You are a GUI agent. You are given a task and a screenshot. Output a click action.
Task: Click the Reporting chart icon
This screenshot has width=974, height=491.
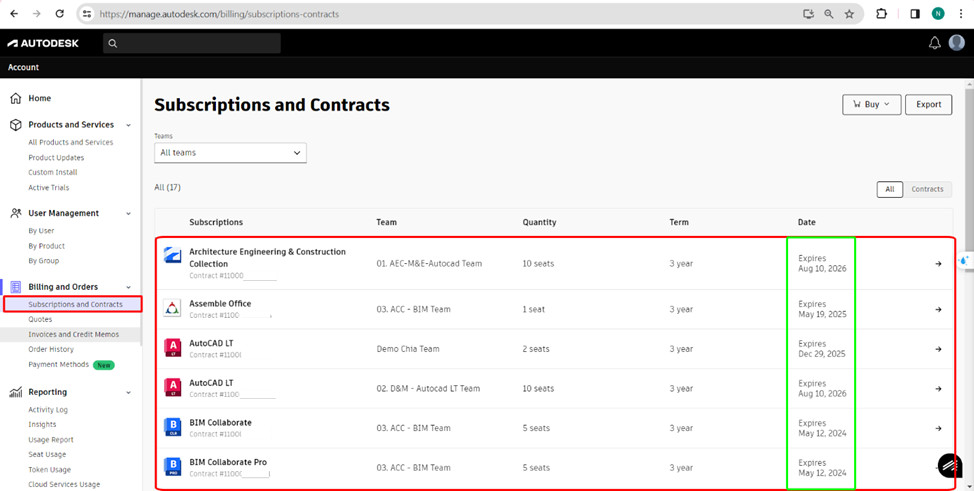coord(16,392)
